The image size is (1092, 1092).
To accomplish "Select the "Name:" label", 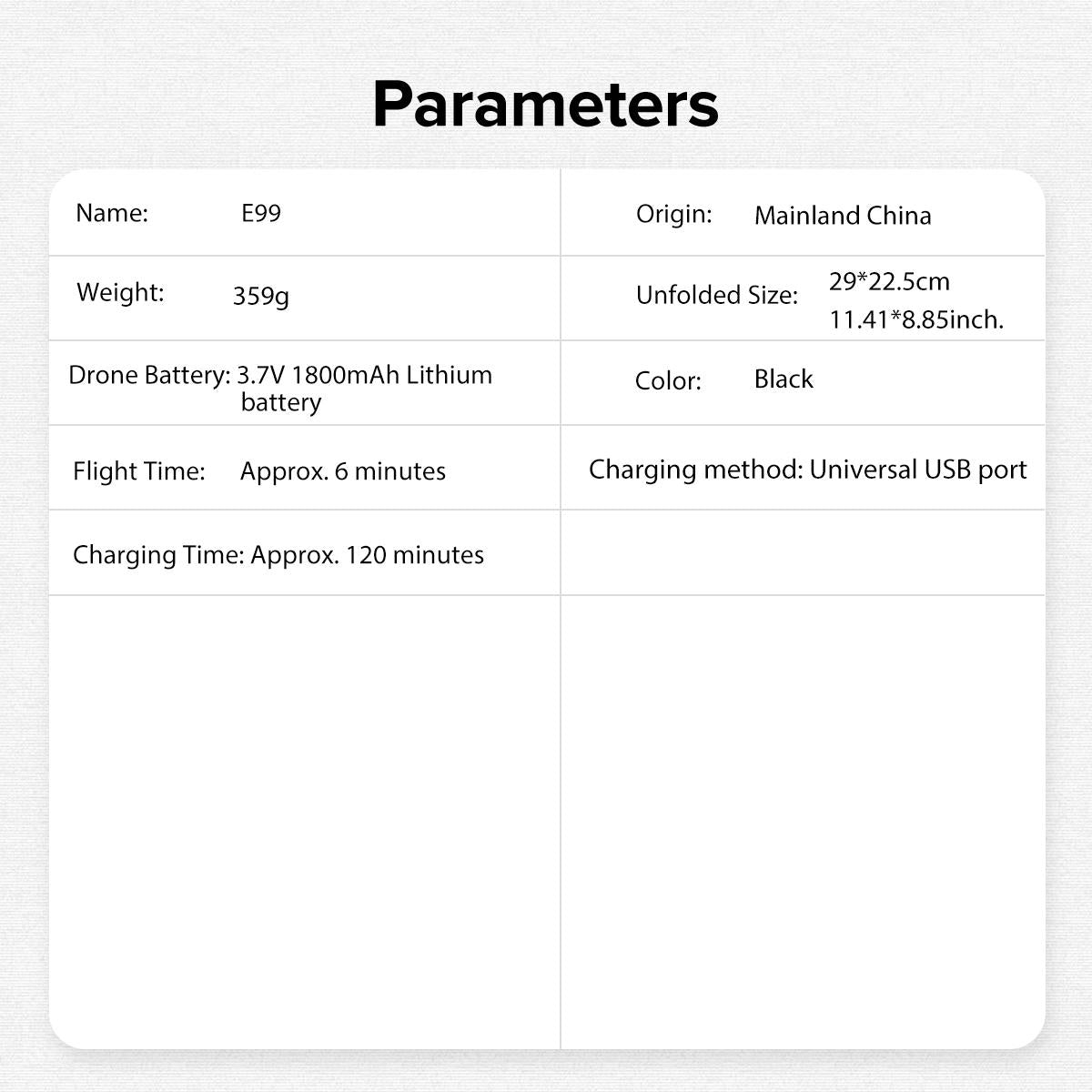I will (x=112, y=213).
